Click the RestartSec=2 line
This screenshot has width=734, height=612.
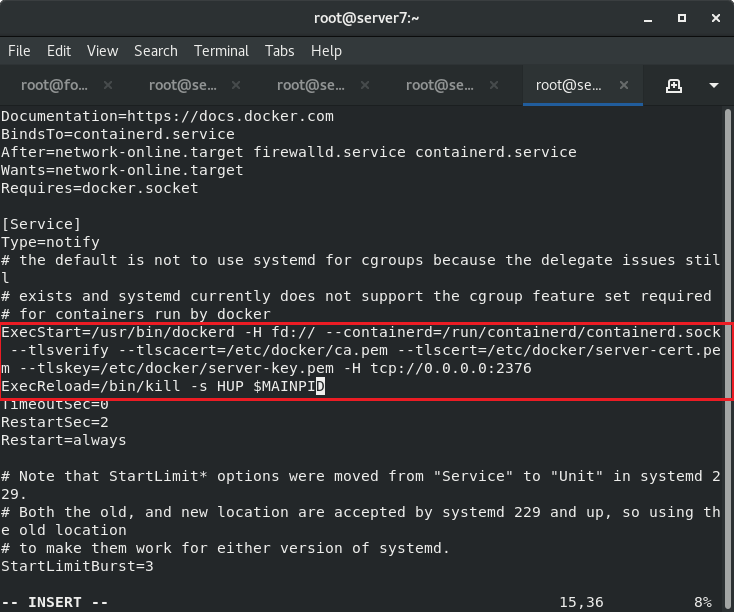pyautogui.click(x=55, y=422)
